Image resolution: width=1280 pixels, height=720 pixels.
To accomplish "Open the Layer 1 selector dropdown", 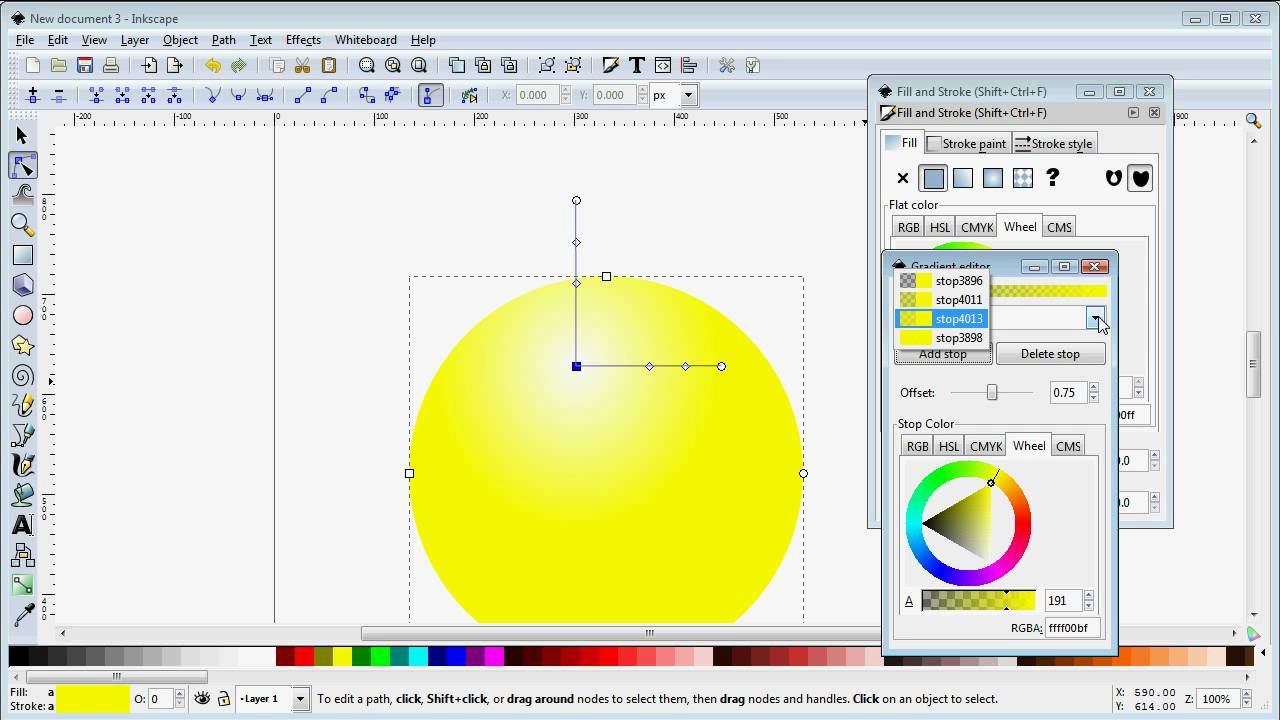I will [x=300, y=699].
